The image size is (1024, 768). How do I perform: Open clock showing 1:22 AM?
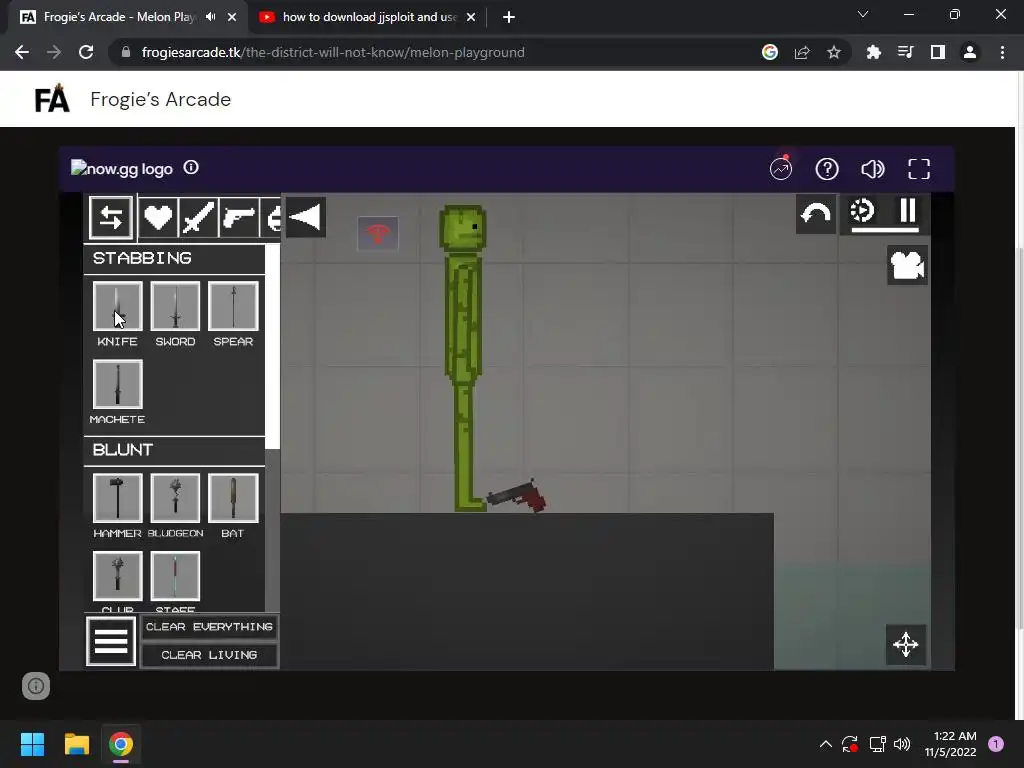coord(950,744)
